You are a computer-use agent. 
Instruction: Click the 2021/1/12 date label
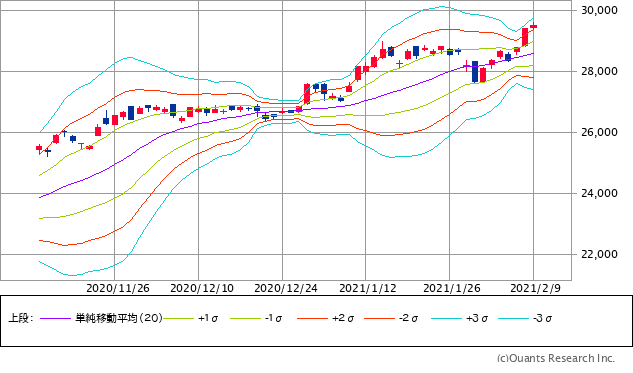(x=368, y=288)
